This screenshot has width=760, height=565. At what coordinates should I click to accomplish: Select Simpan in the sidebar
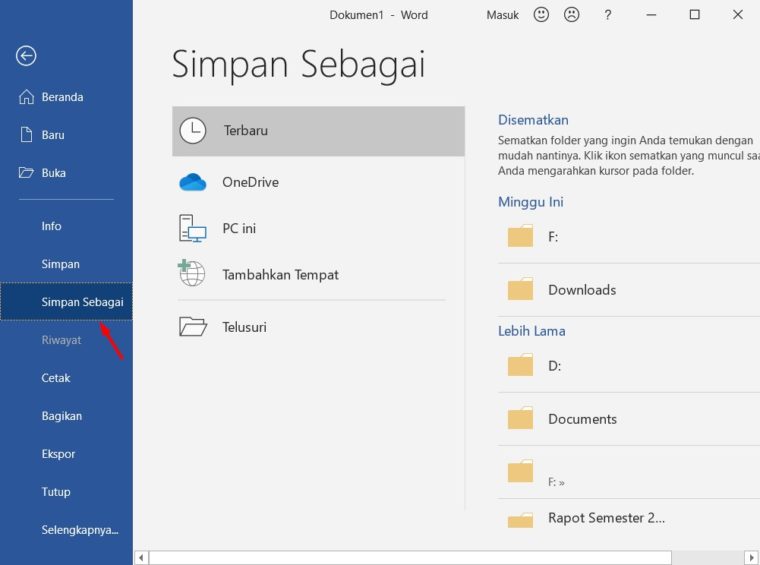click(x=61, y=264)
